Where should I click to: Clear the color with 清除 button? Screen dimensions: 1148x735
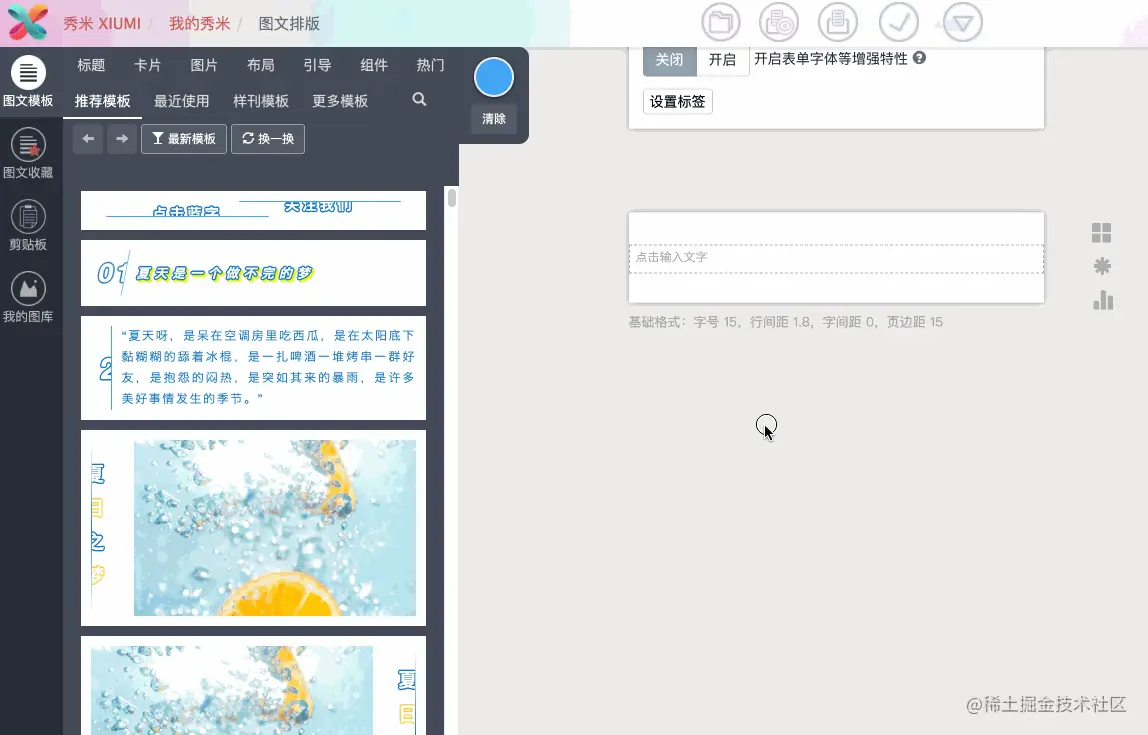coord(493,119)
